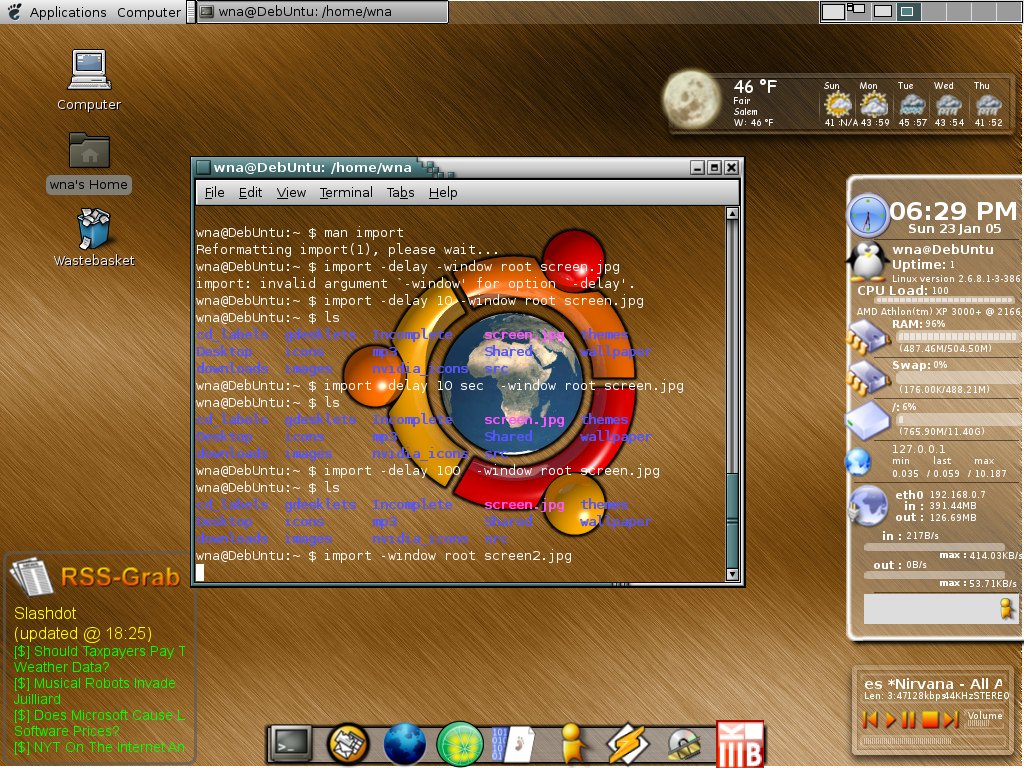Click the Swap memory chip icon
This screenshot has width=1024, height=768.
tap(869, 376)
